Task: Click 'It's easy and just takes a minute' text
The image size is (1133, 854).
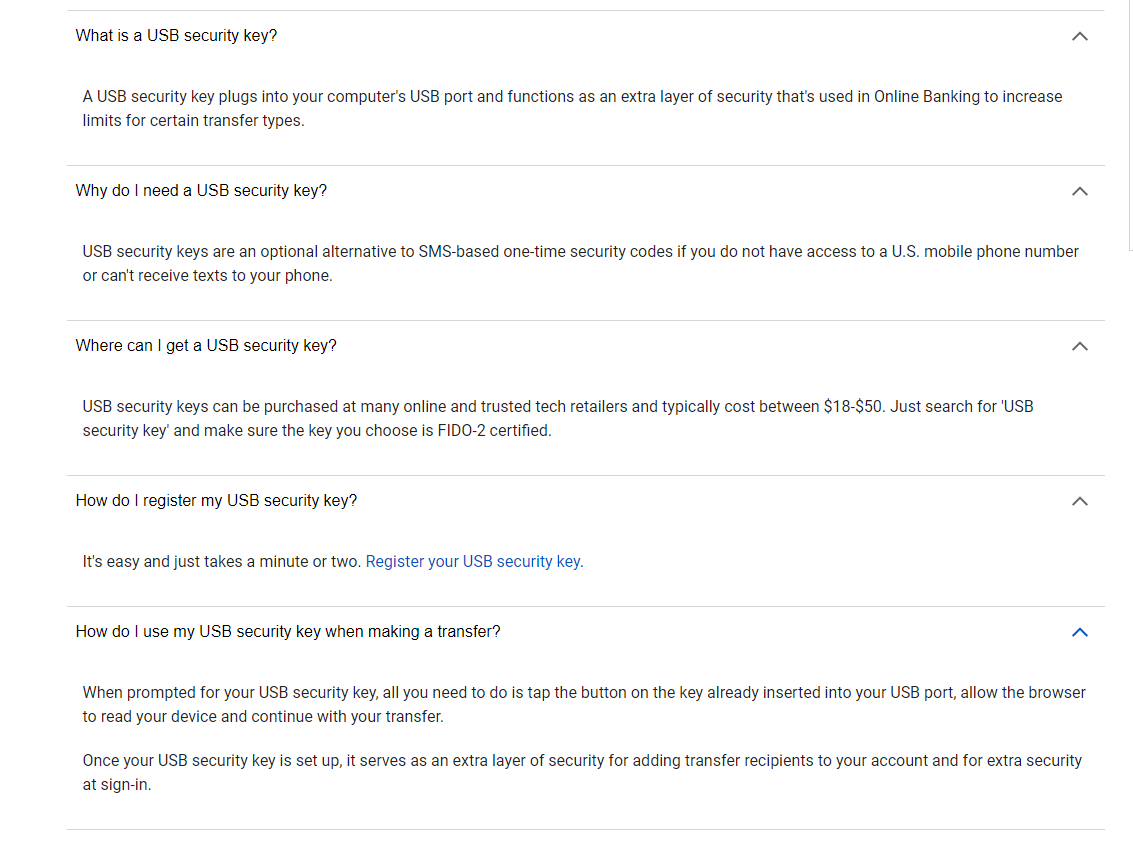Action: coord(221,561)
